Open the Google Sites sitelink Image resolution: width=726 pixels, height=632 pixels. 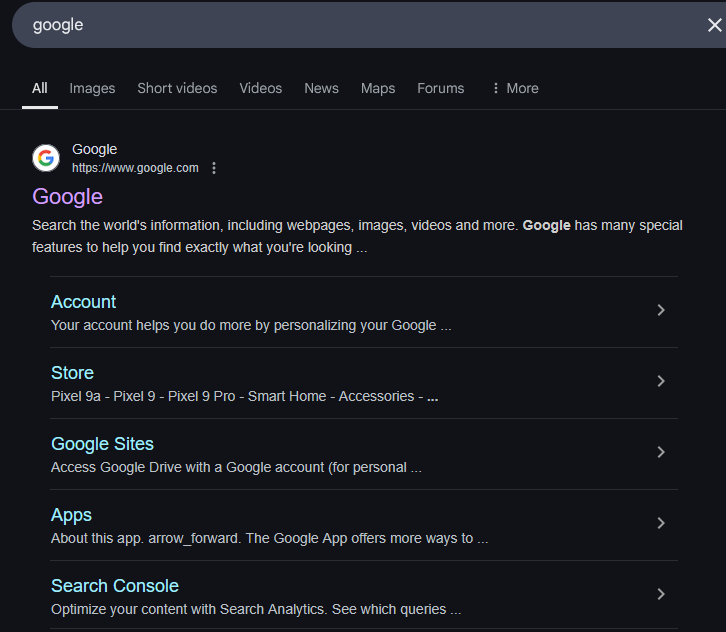[x=102, y=444]
